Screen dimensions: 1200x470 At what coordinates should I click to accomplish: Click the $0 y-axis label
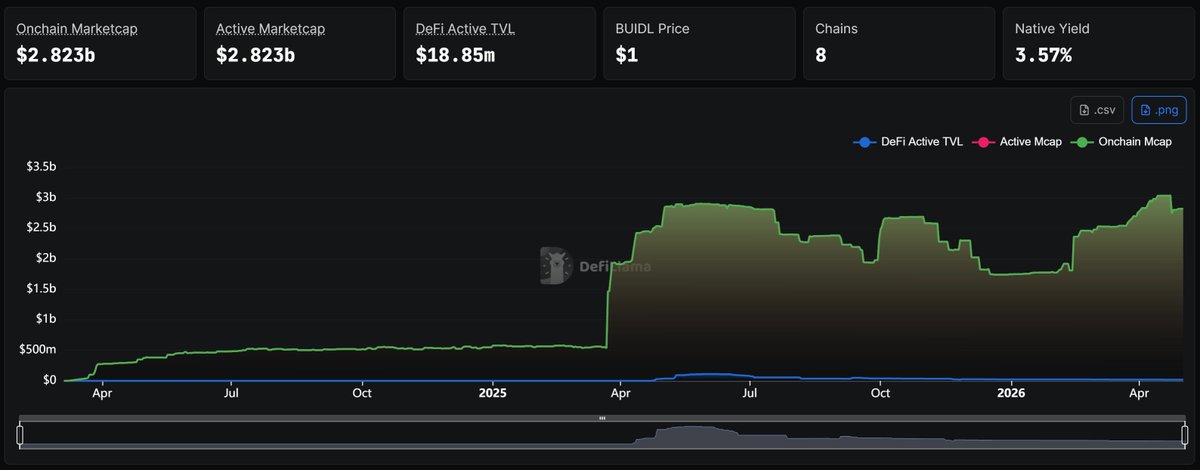(x=49, y=380)
